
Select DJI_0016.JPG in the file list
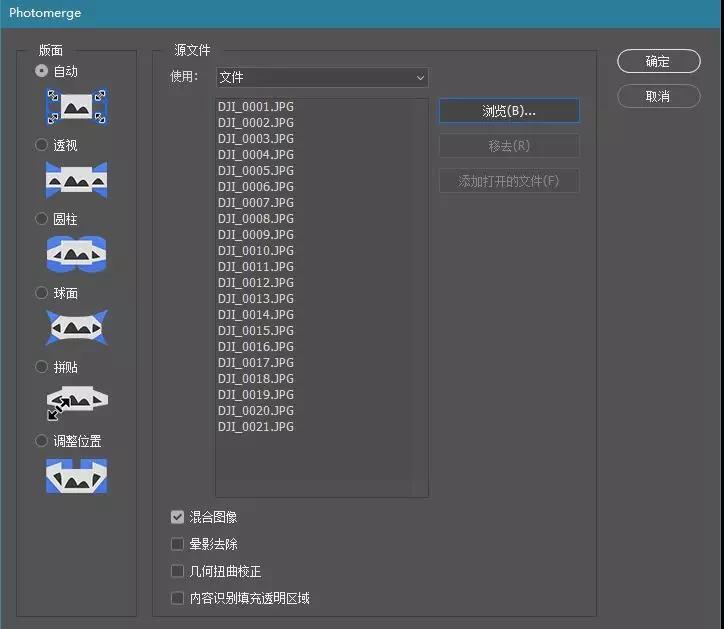coord(256,346)
